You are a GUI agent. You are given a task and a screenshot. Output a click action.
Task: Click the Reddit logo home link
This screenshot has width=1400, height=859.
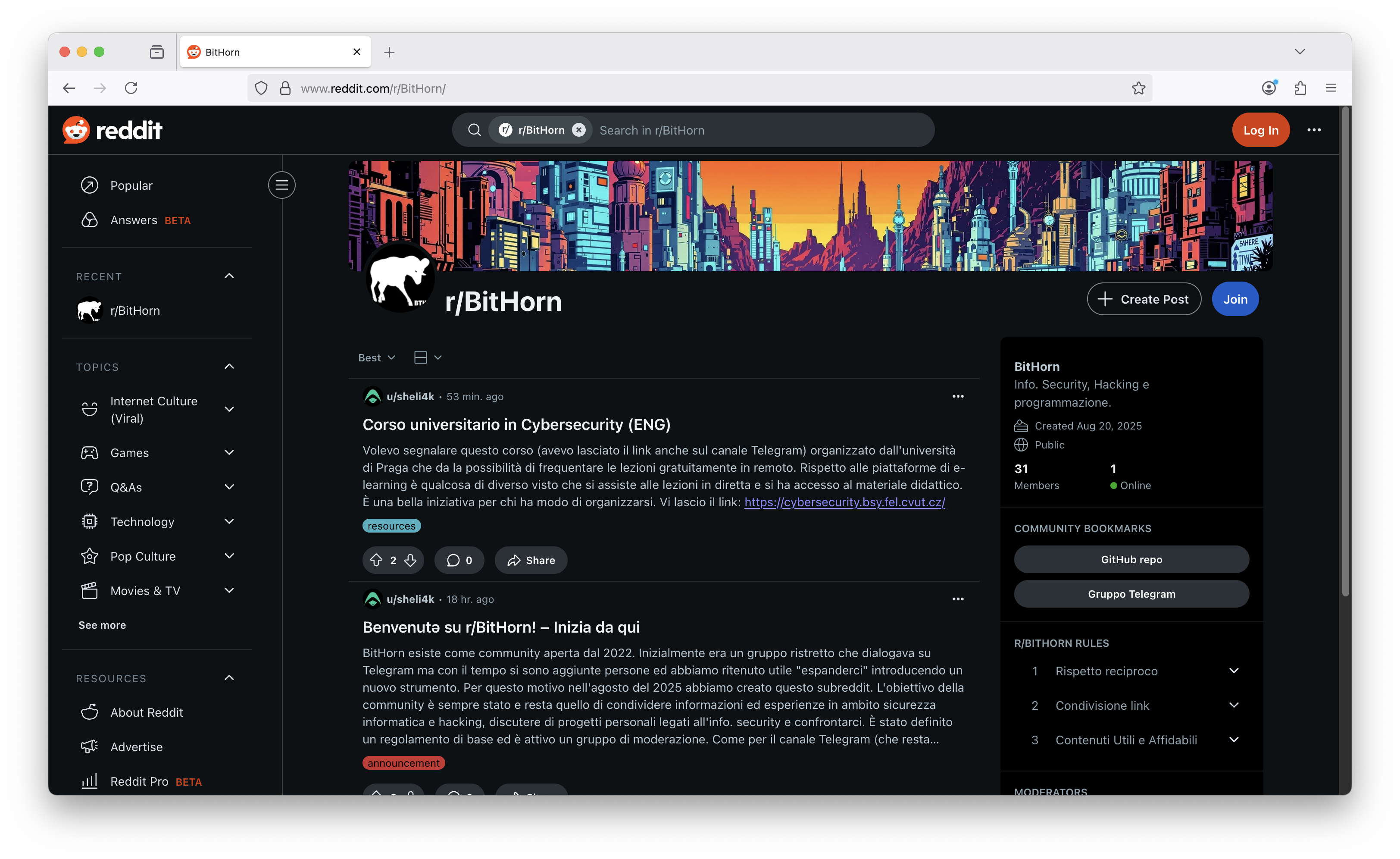click(112, 130)
